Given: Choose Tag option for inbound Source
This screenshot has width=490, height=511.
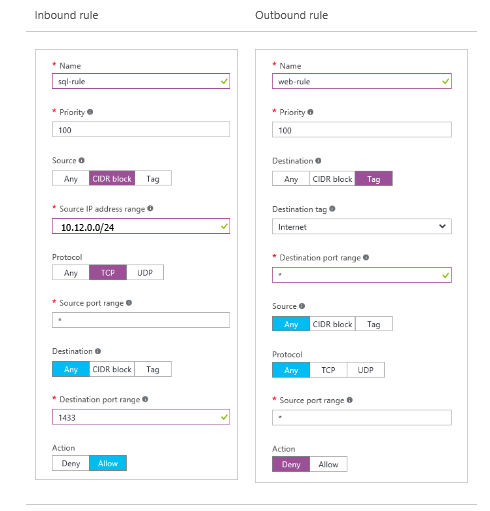Looking at the screenshot, I should pyautogui.click(x=153, y=179).
